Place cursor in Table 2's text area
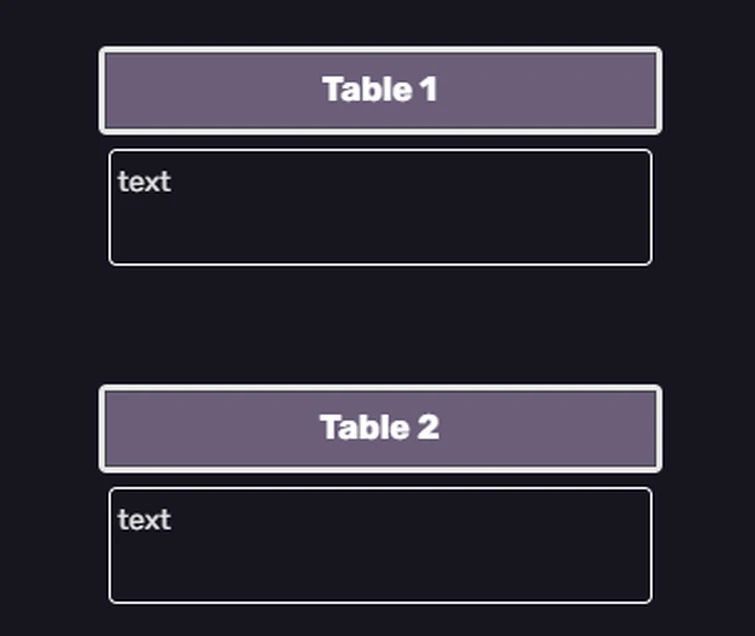The width and height of the screenshot is (755, 636). (x=380, y=545)
